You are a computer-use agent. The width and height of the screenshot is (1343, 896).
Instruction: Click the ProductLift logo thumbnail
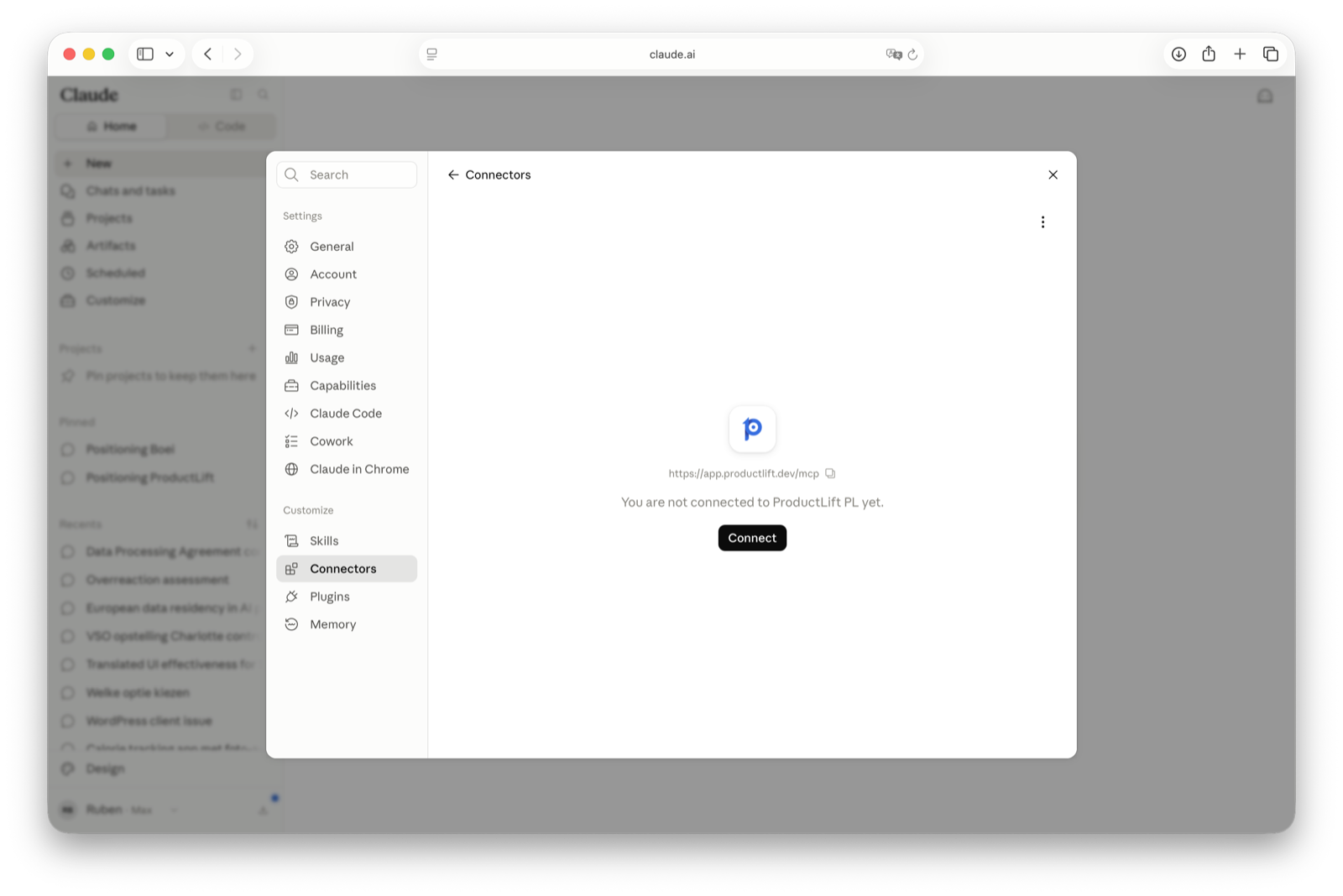click(752, 429)
